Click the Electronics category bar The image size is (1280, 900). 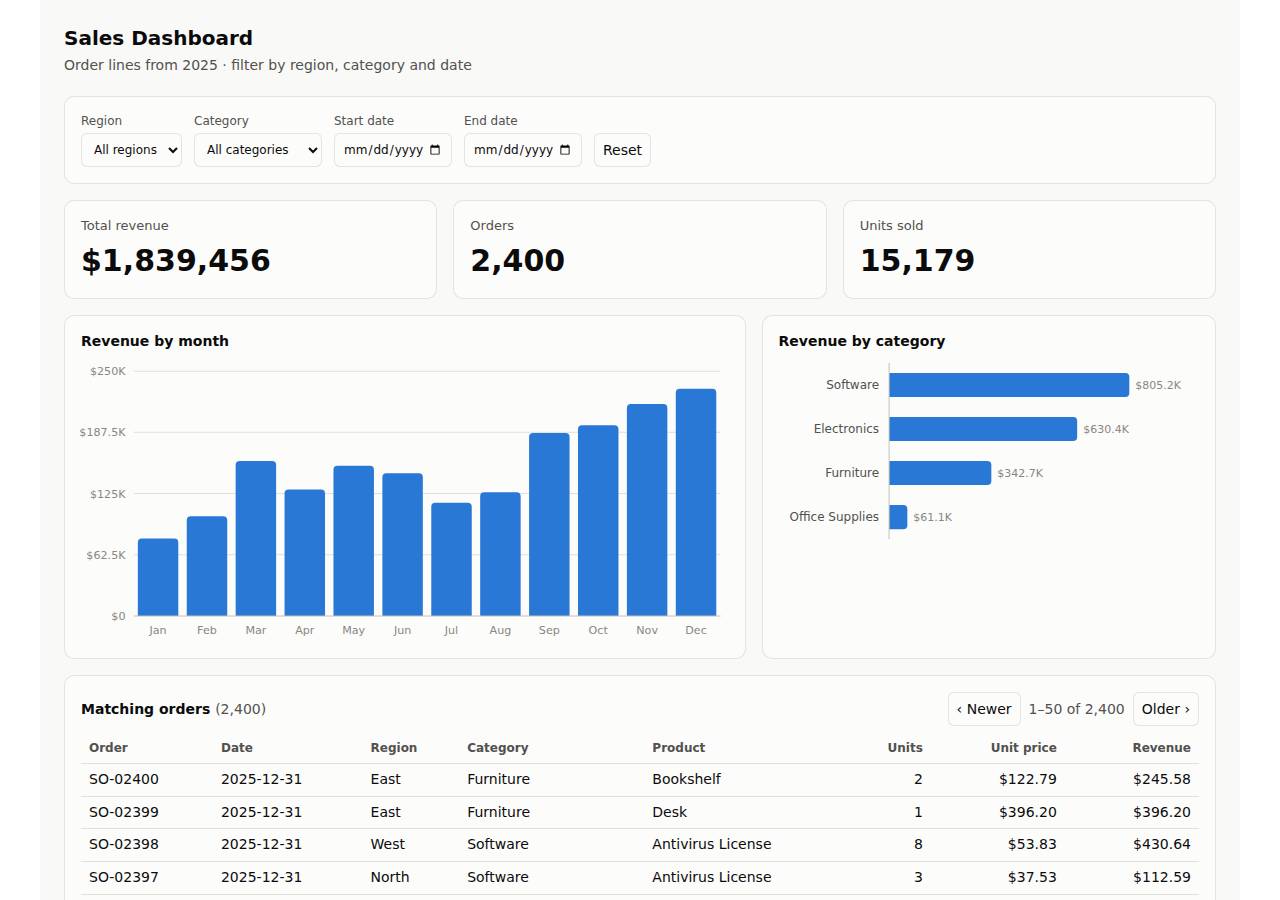coord(983,429)
